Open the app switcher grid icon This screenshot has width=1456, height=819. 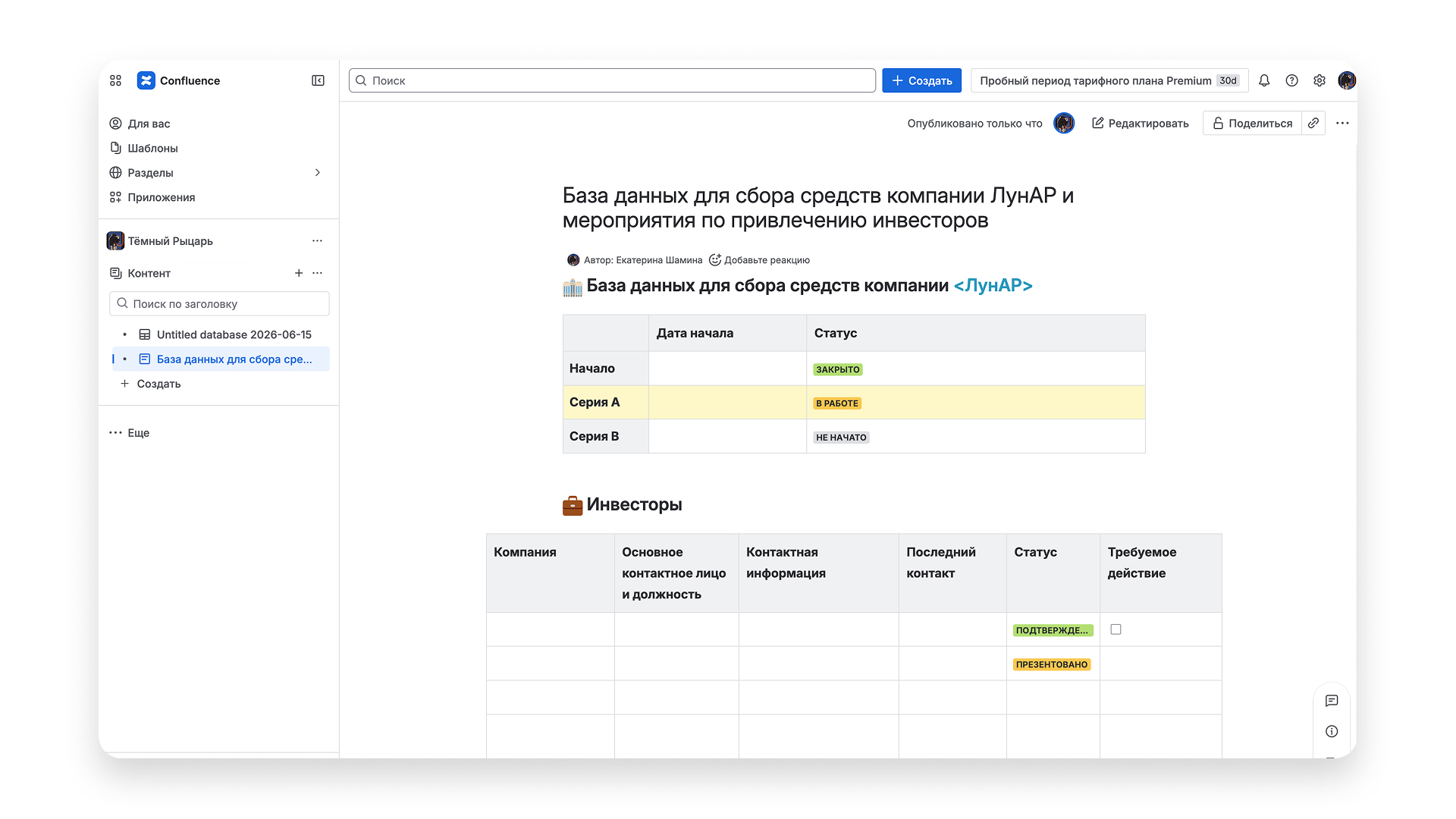pyautogui.click(x=115, y=80)
